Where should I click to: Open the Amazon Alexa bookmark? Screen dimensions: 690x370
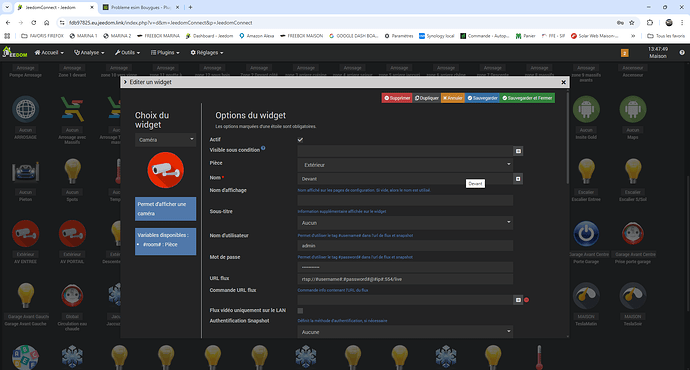click(x=257, y=36)
